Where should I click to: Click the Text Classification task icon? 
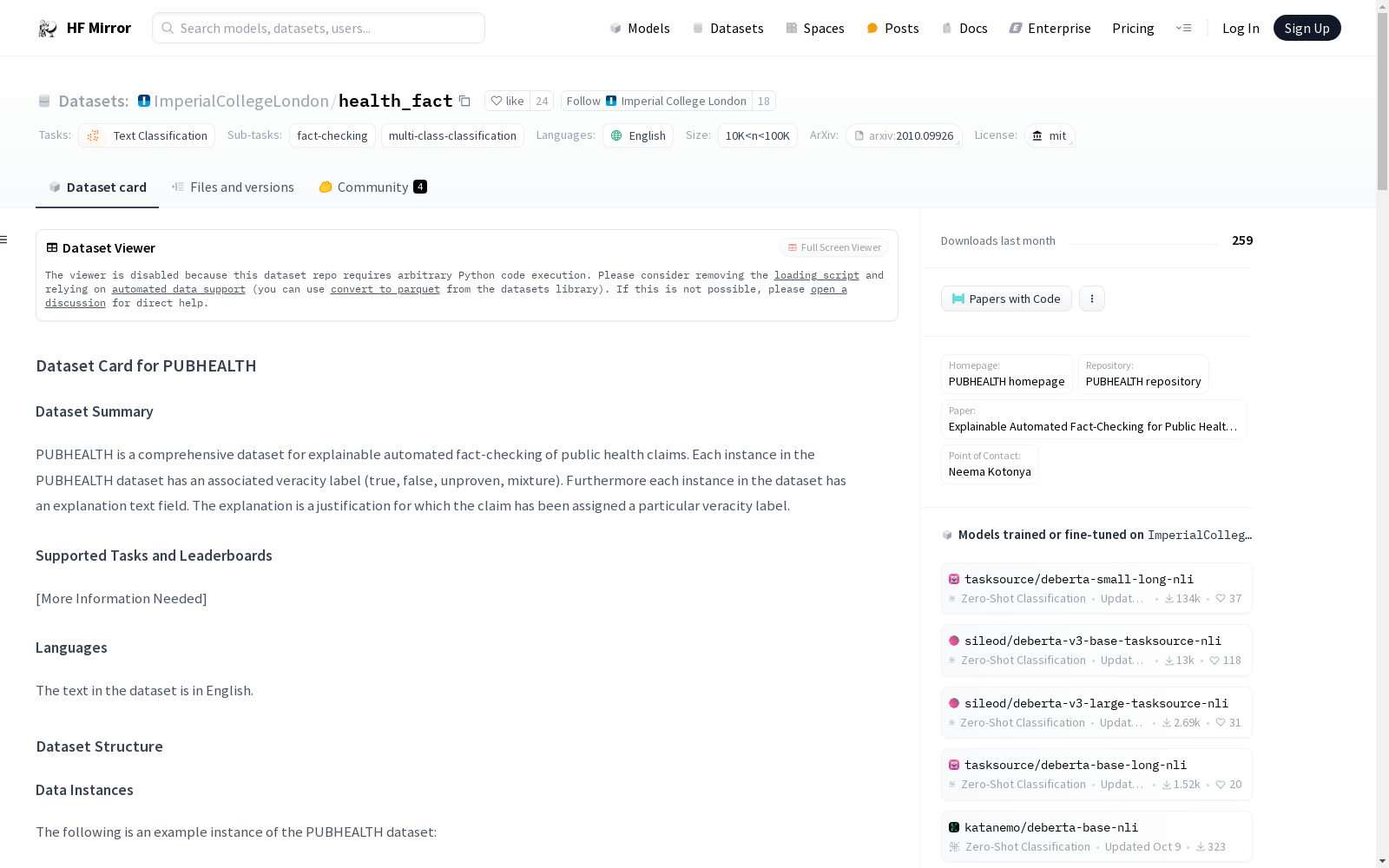click(x=94, y=135)
